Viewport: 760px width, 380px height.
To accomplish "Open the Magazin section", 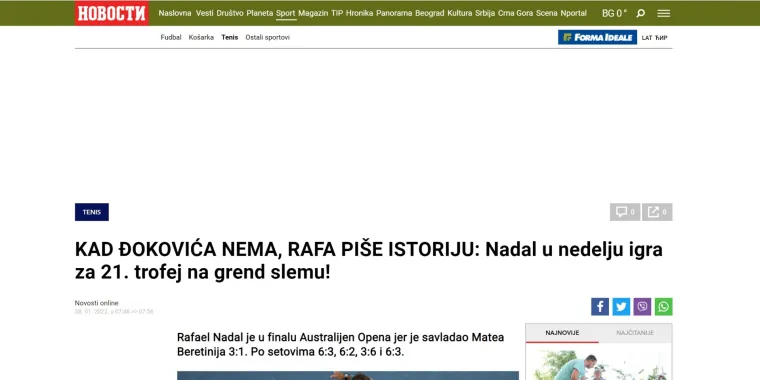I will tap(313, 14).
